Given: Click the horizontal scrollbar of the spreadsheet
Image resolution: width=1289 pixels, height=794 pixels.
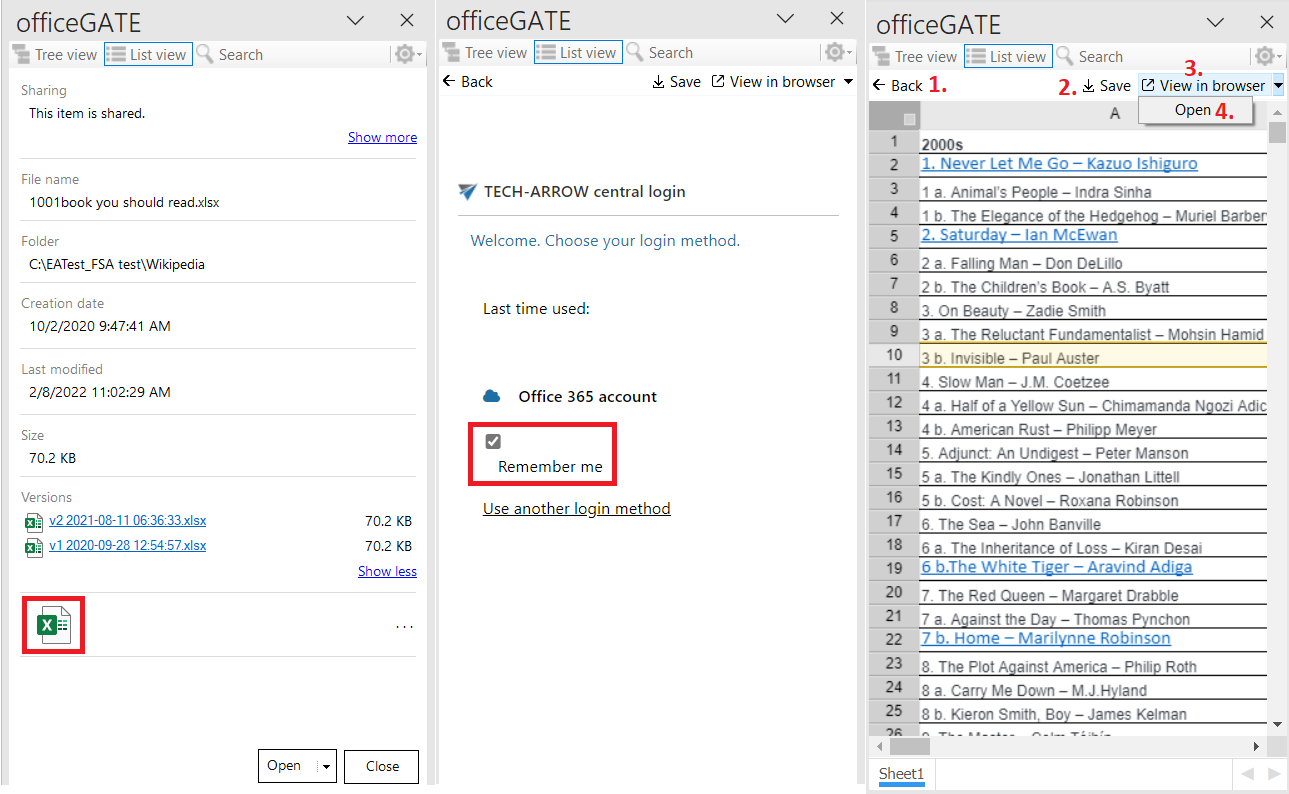Looking at the screenshot, I should point(1070,746).
